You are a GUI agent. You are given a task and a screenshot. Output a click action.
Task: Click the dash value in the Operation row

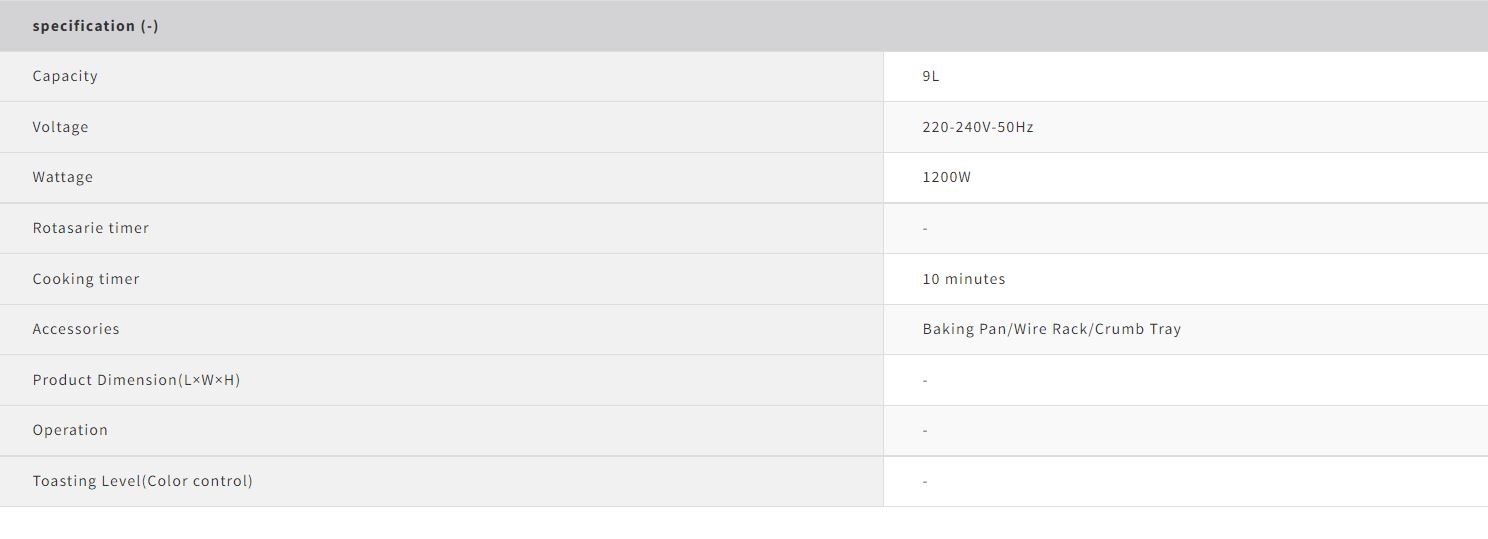point(925,431)
